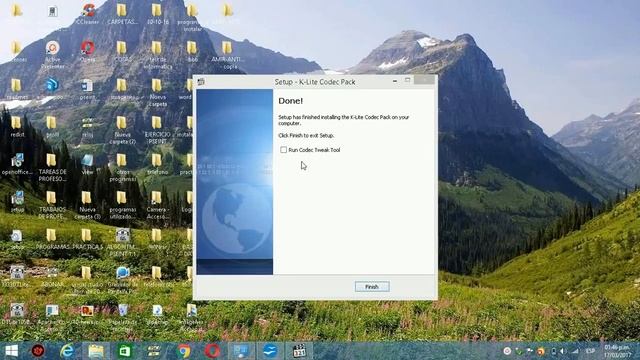Select the telefono desktop folder

click(x=157, y=164)
